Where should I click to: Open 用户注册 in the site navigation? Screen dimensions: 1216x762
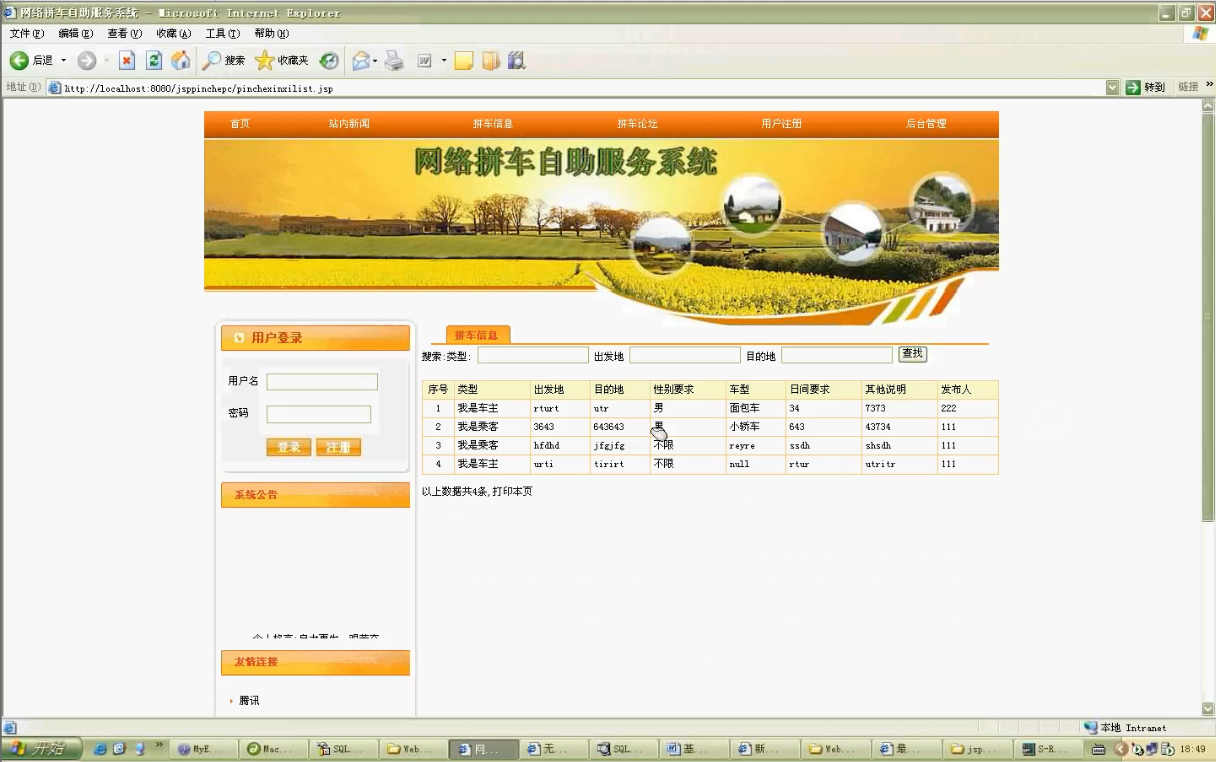[x=781, y=124]
